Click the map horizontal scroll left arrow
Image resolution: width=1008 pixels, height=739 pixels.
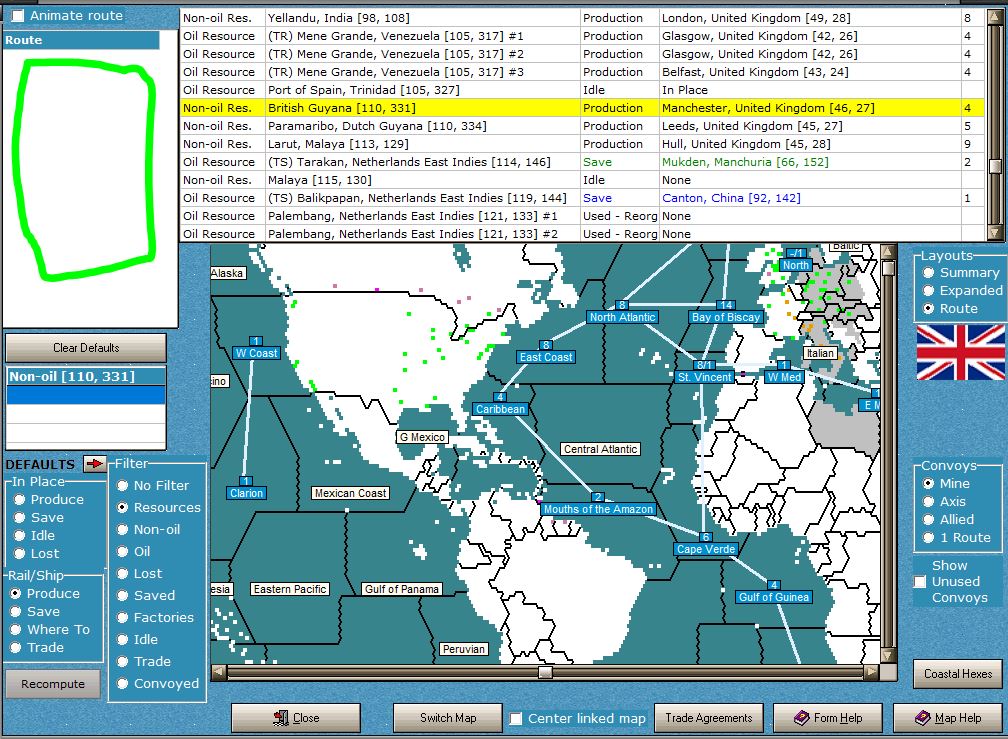click(219, 672)
